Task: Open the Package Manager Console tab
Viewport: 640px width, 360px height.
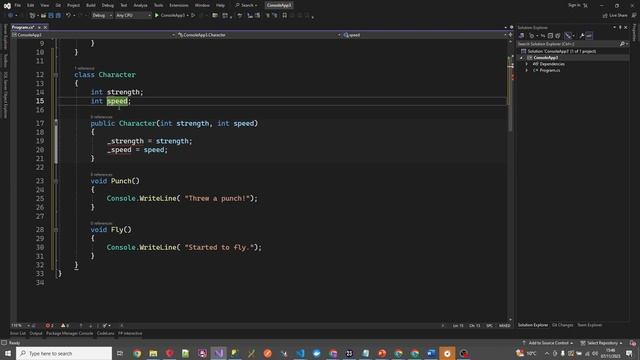Action: click(69, 333)
